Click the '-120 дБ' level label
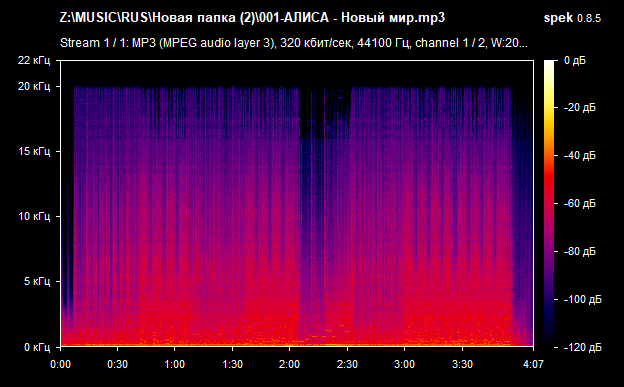Screen dimensions: 624x387 (583, 347)
